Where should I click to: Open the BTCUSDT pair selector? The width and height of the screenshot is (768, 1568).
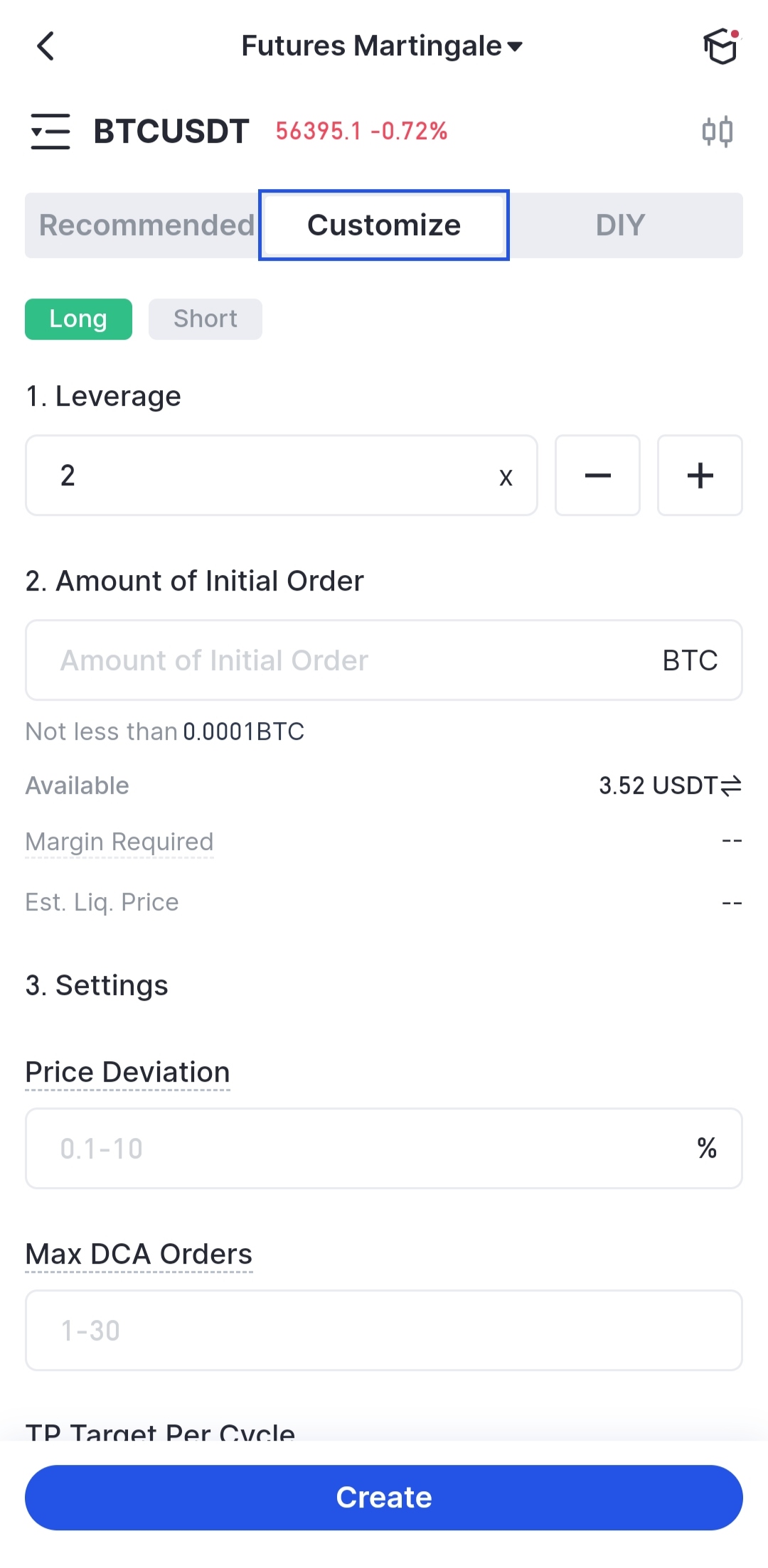point(171,131)
